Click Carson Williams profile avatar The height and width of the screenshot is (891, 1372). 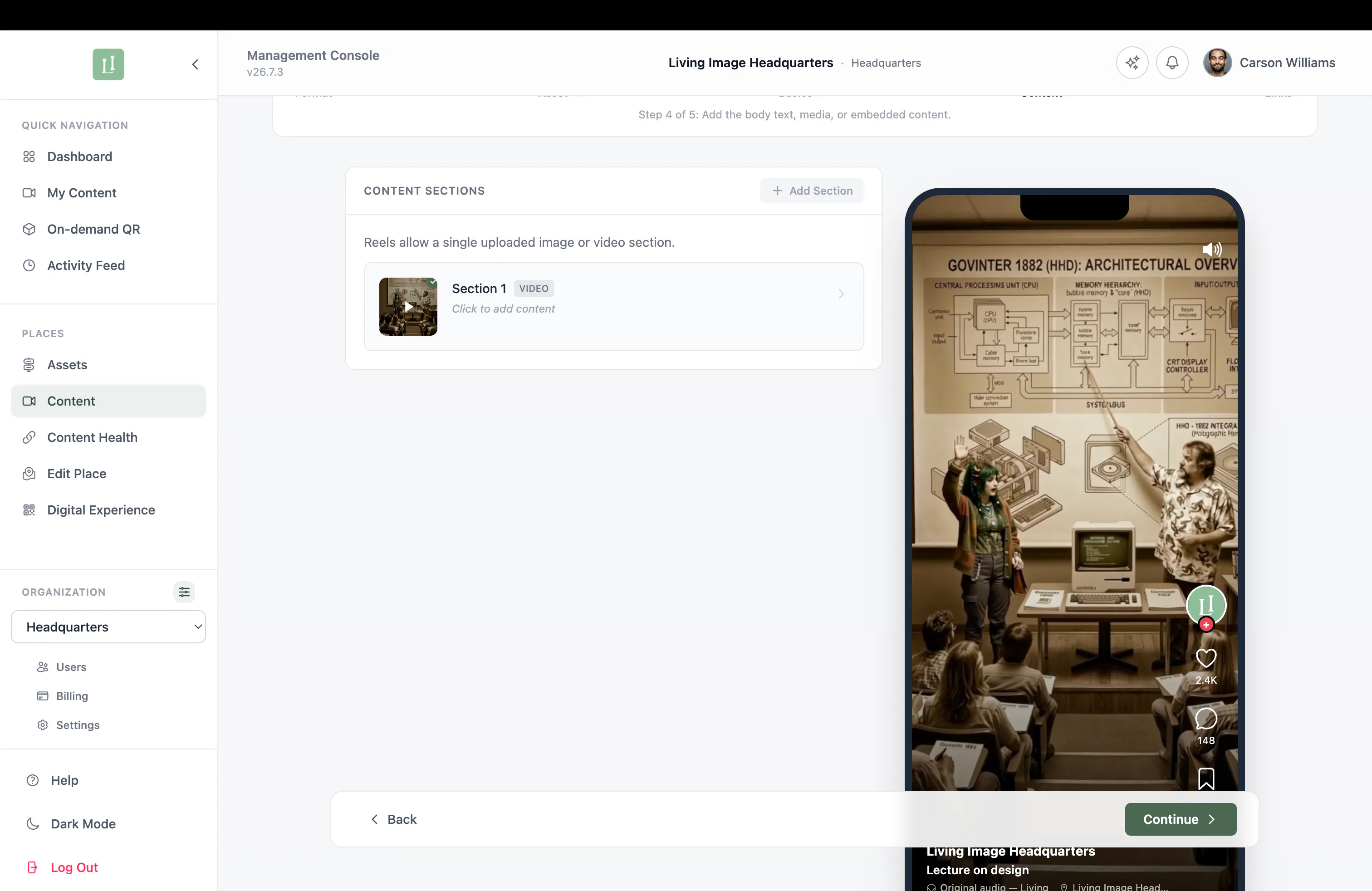1217,63
